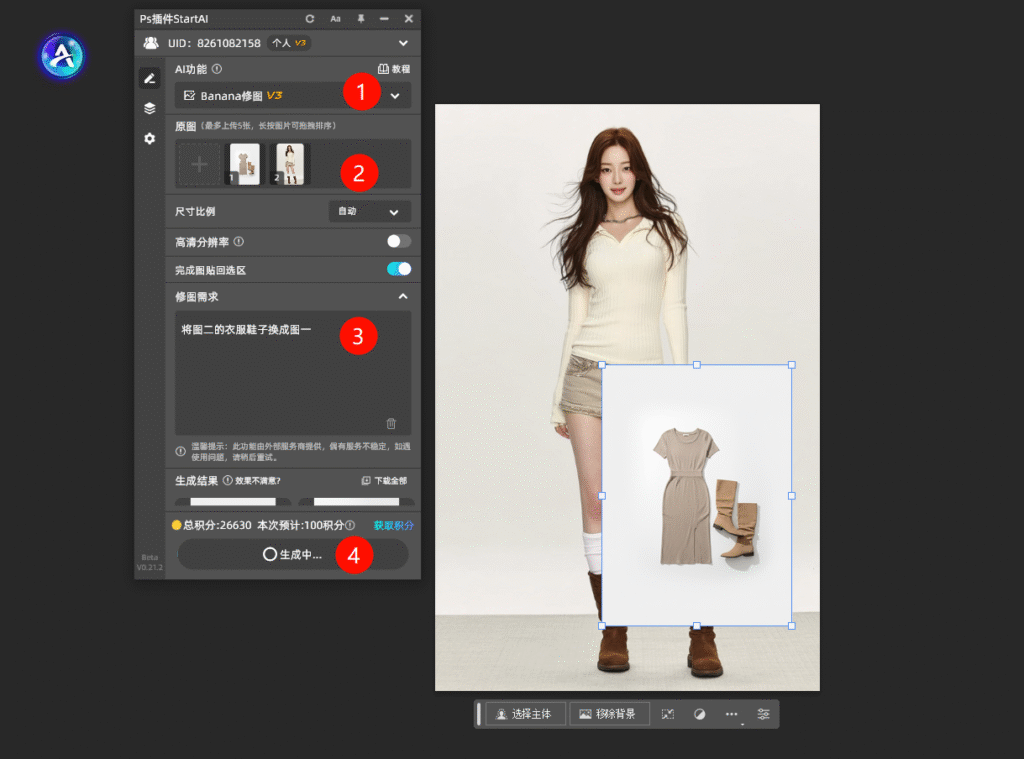This screenshot has width=1024, height=759.
Task: Click the 获取积分 link
Action: (x=393, y=525)
